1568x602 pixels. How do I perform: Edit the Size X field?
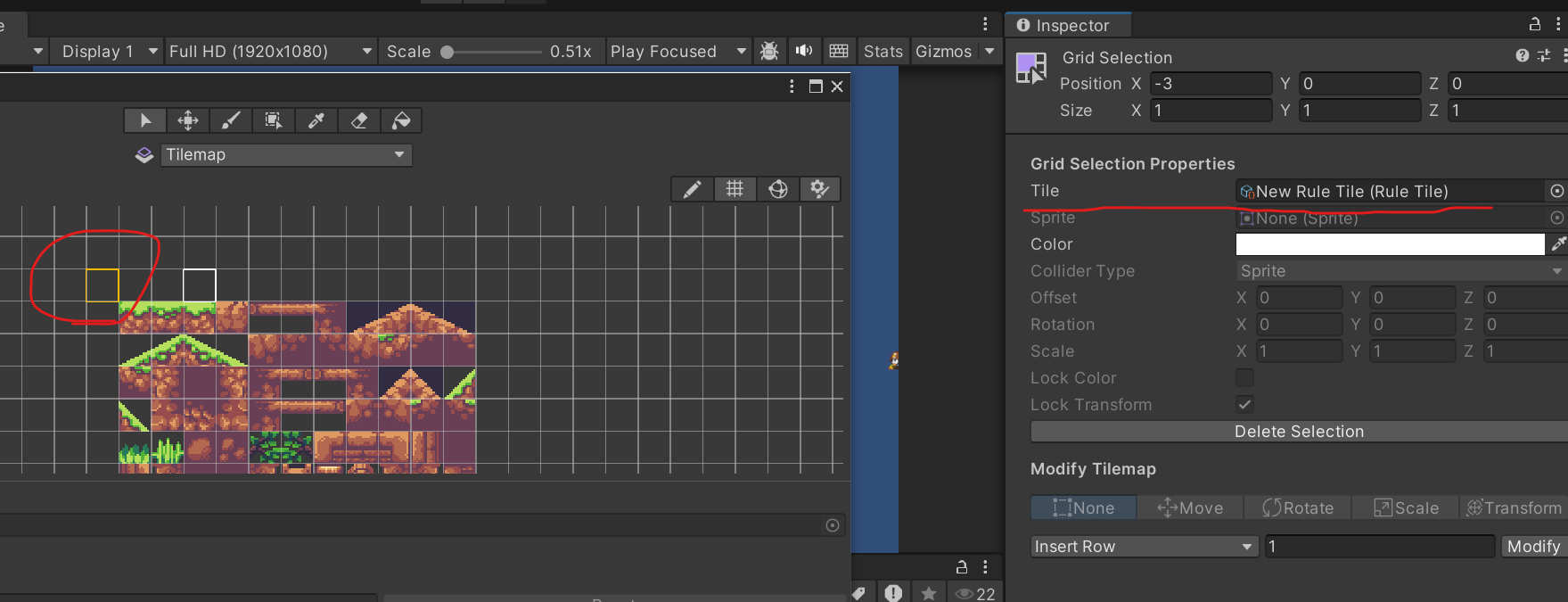(1211, 111)
